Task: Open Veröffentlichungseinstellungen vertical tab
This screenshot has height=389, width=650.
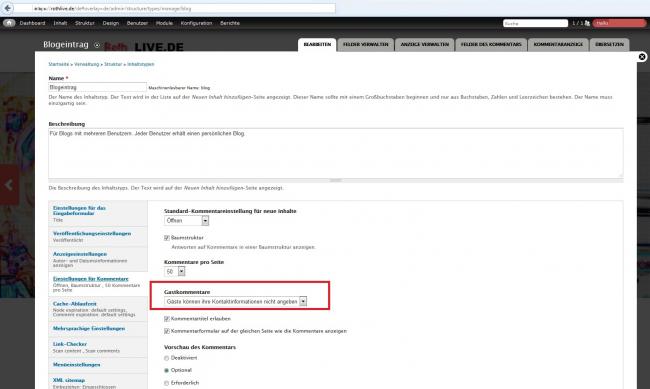Action: 98,236
